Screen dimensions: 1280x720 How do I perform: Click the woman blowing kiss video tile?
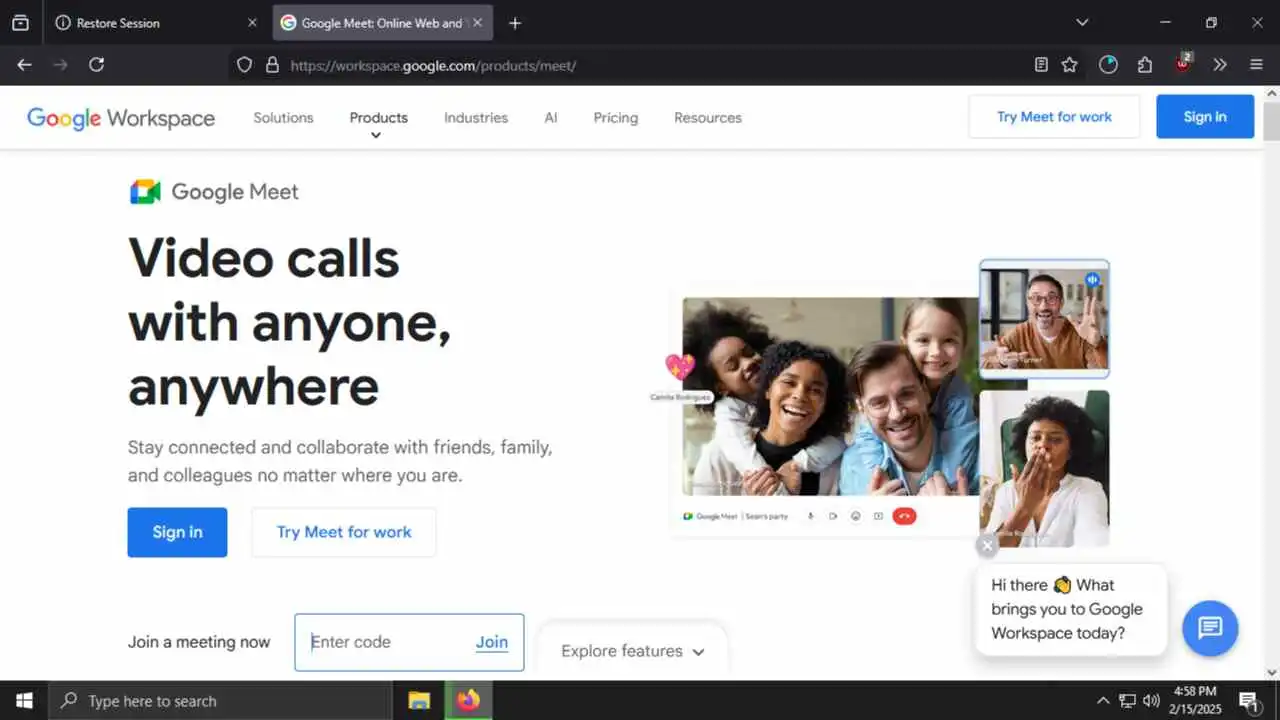[1044, 468]
